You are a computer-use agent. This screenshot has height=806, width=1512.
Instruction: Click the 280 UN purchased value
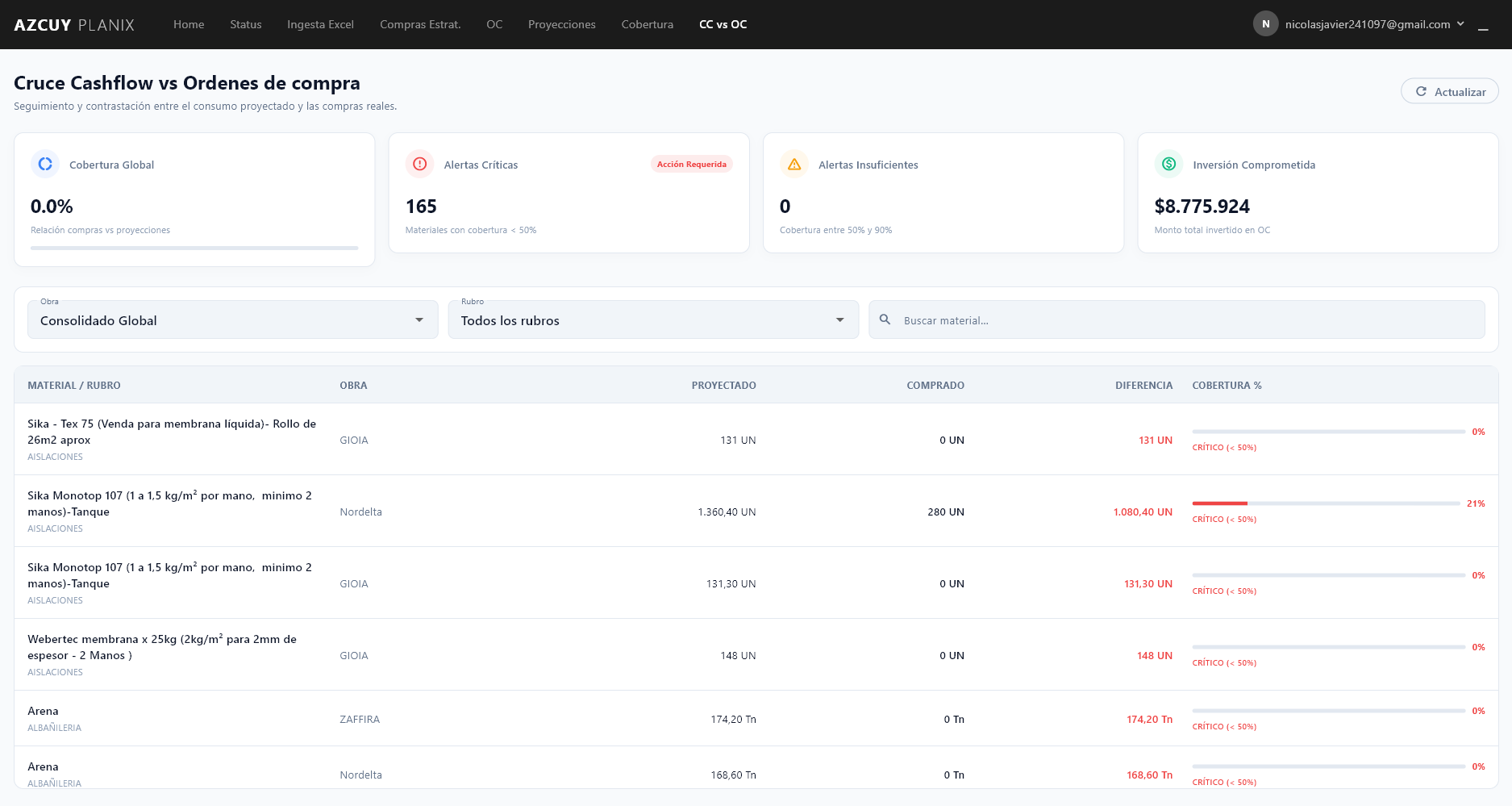click(946, 512)
